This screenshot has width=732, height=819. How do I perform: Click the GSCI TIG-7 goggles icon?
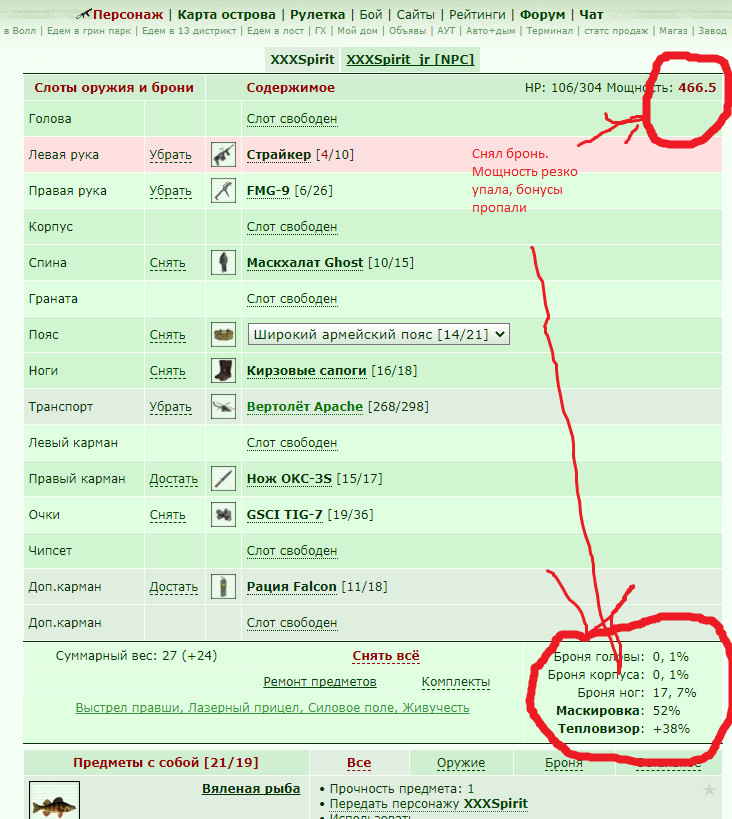click(223, 515)
